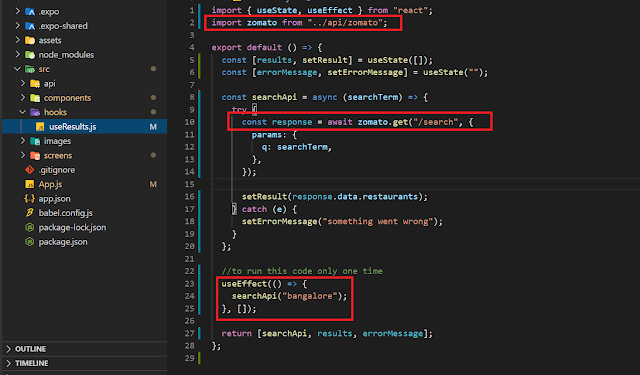Viewport: 640px width, 375px height.
Task: Click the try keyword on line 9
Action: [239, 109]
